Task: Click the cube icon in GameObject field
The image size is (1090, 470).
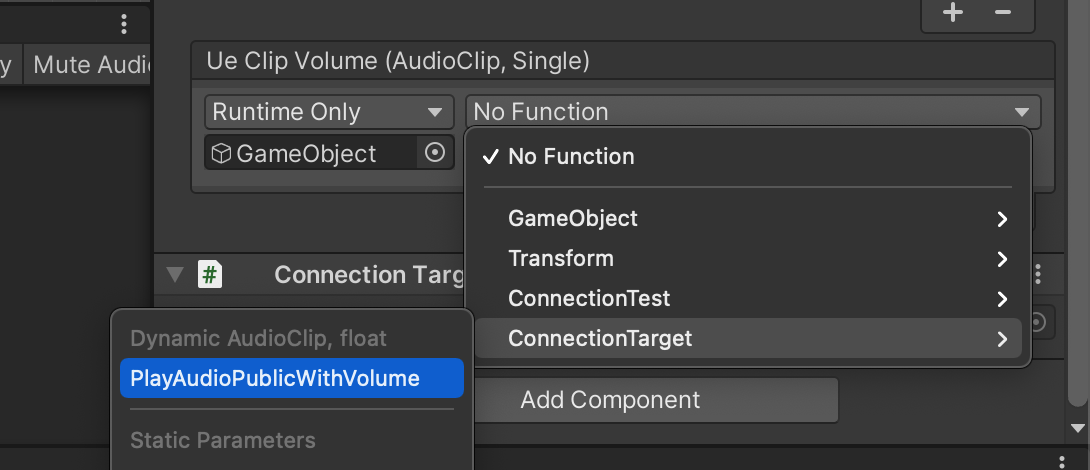Action: pyautogui.click(x=221, y=153)
